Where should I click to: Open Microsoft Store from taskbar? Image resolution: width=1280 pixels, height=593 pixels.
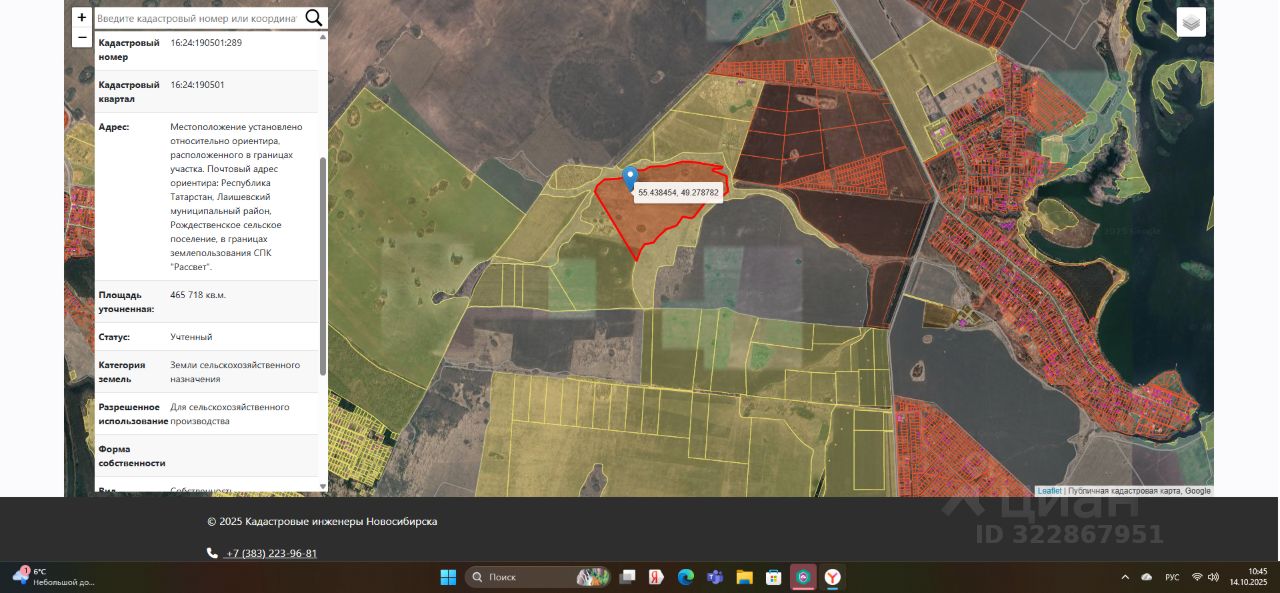coord(773,577)
